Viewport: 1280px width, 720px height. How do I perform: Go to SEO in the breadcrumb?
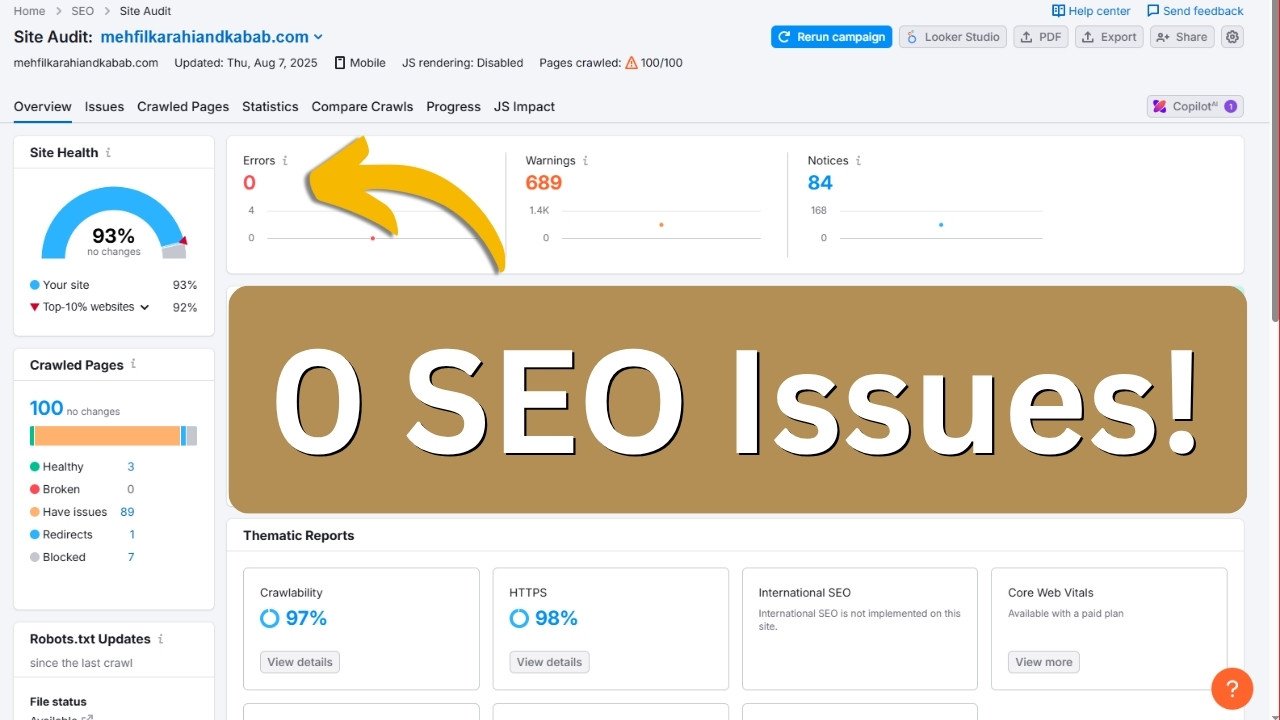point(83,11)
